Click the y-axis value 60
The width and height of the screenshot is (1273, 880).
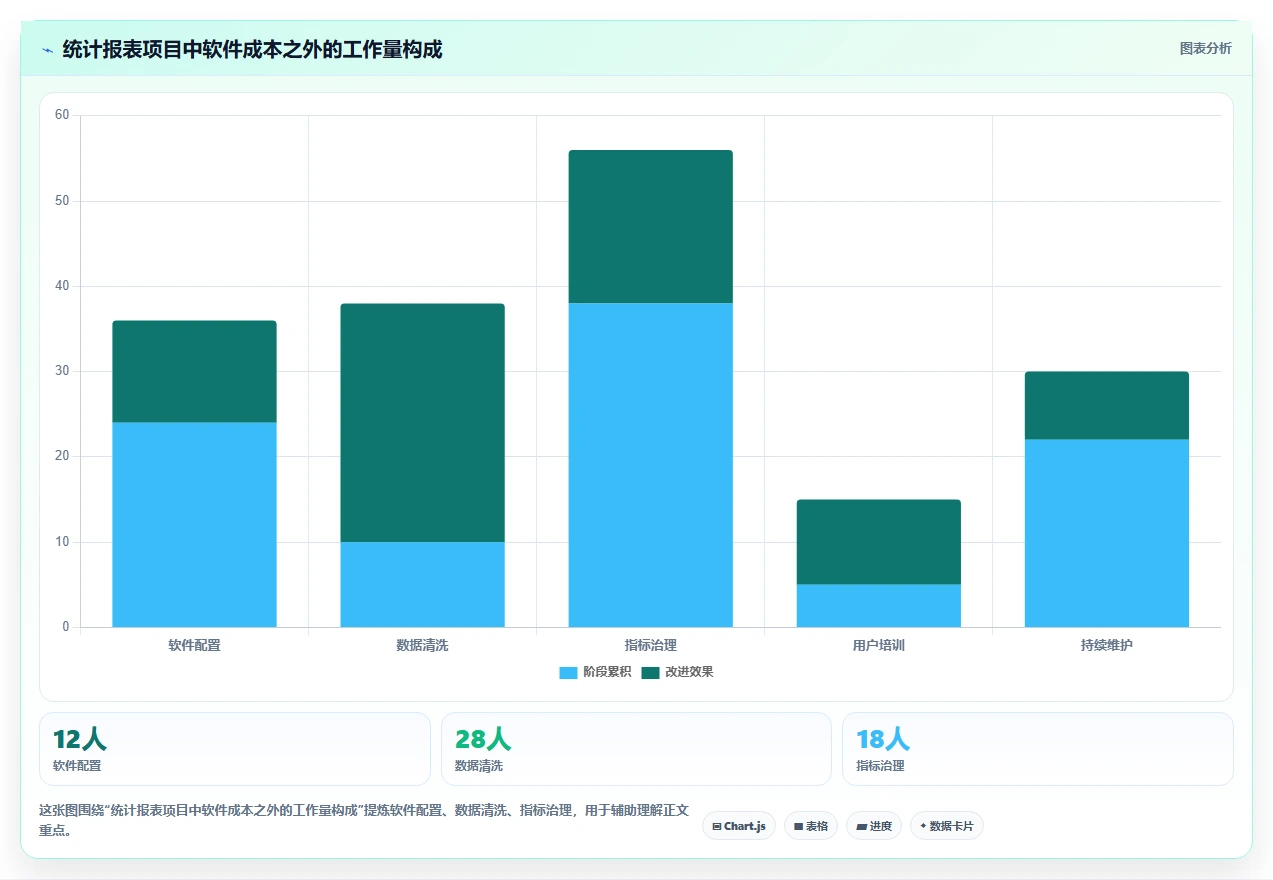click(62, 115)
